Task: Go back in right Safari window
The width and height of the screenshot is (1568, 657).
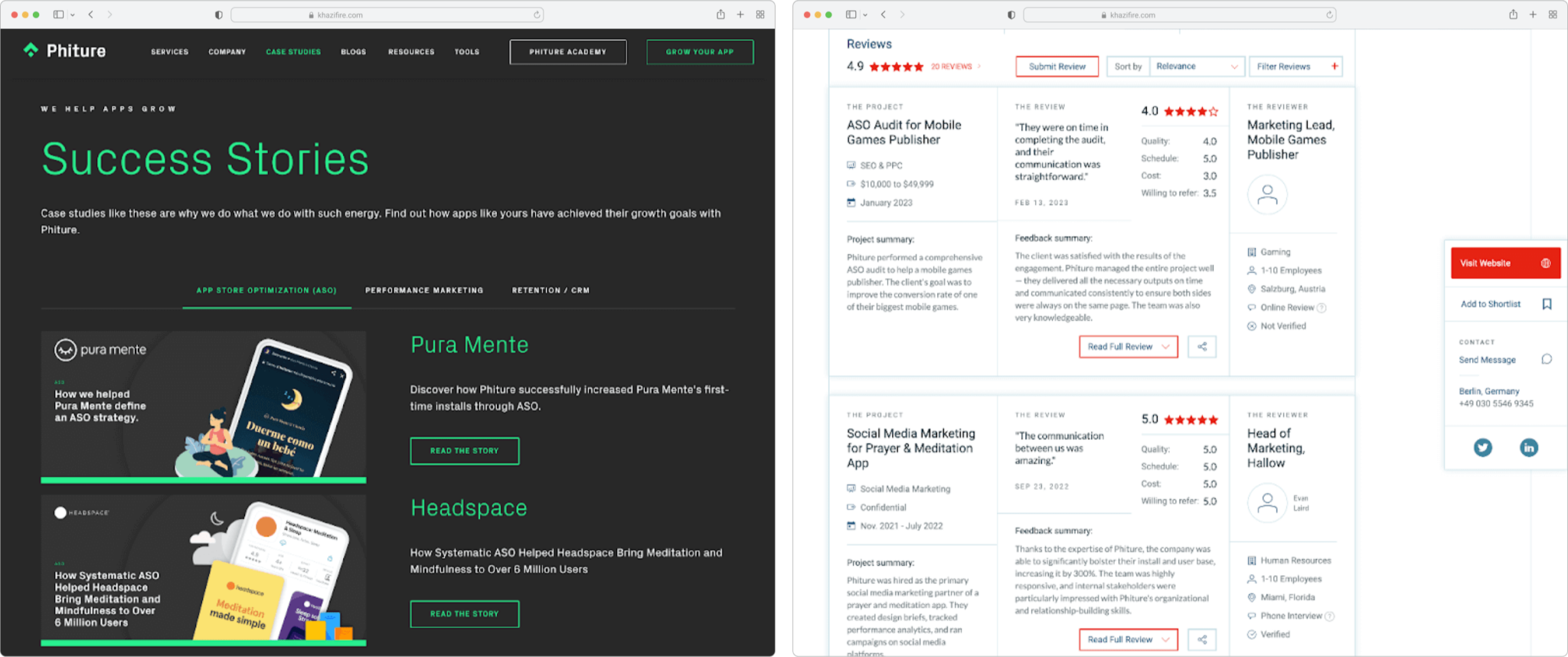Action: click(884, 15)
